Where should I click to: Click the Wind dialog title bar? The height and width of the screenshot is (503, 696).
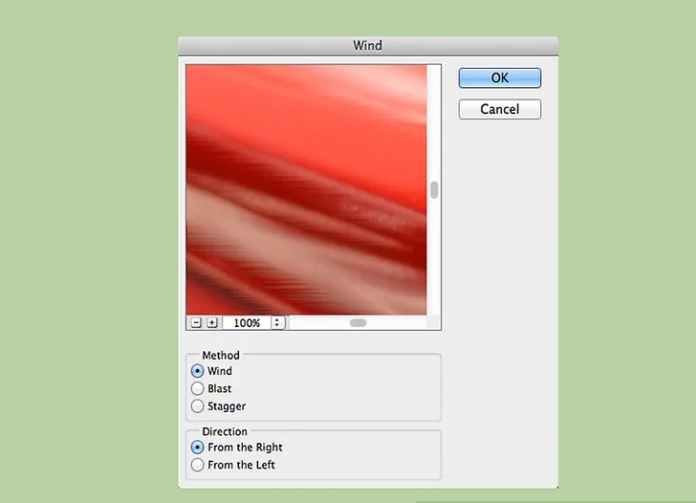point(367,46)
